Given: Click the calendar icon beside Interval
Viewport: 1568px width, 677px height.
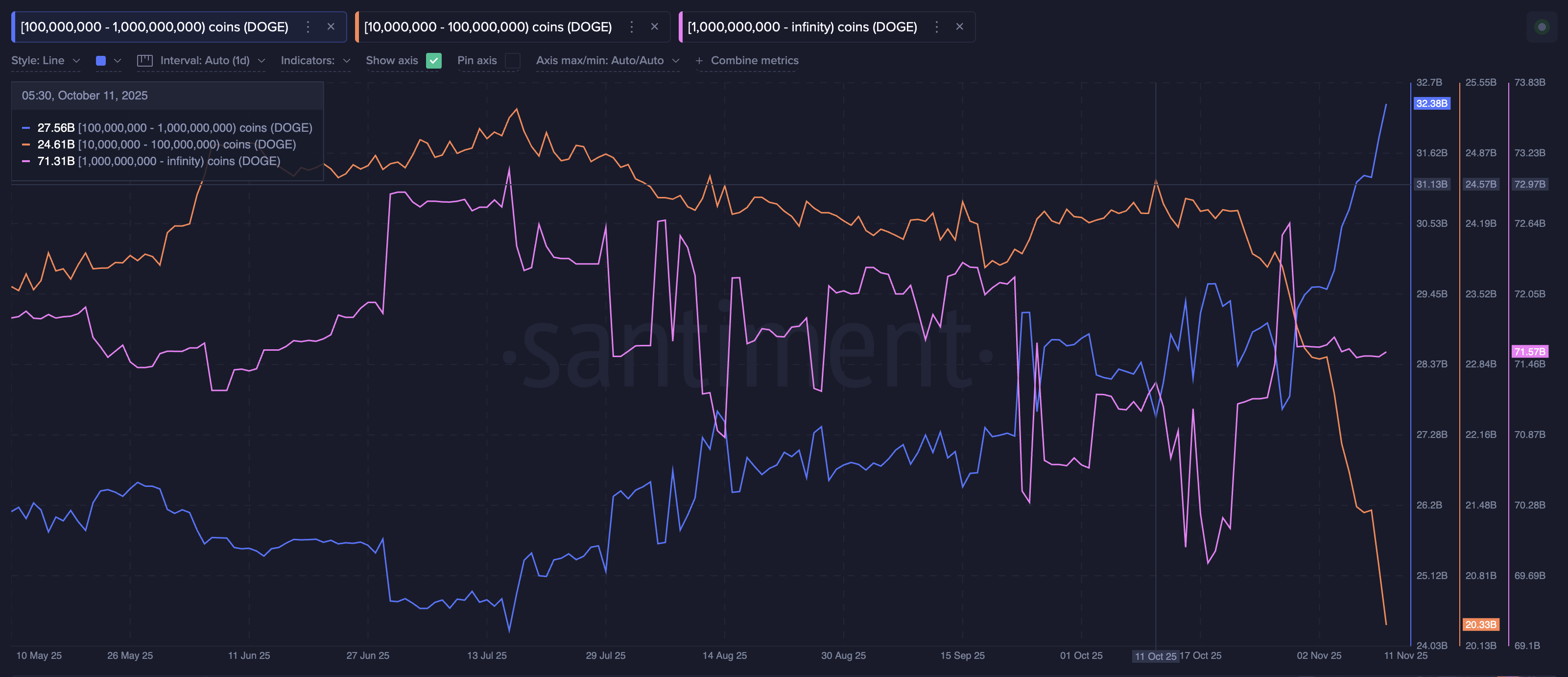Looking at the screenshot, I should click(144, 60).
